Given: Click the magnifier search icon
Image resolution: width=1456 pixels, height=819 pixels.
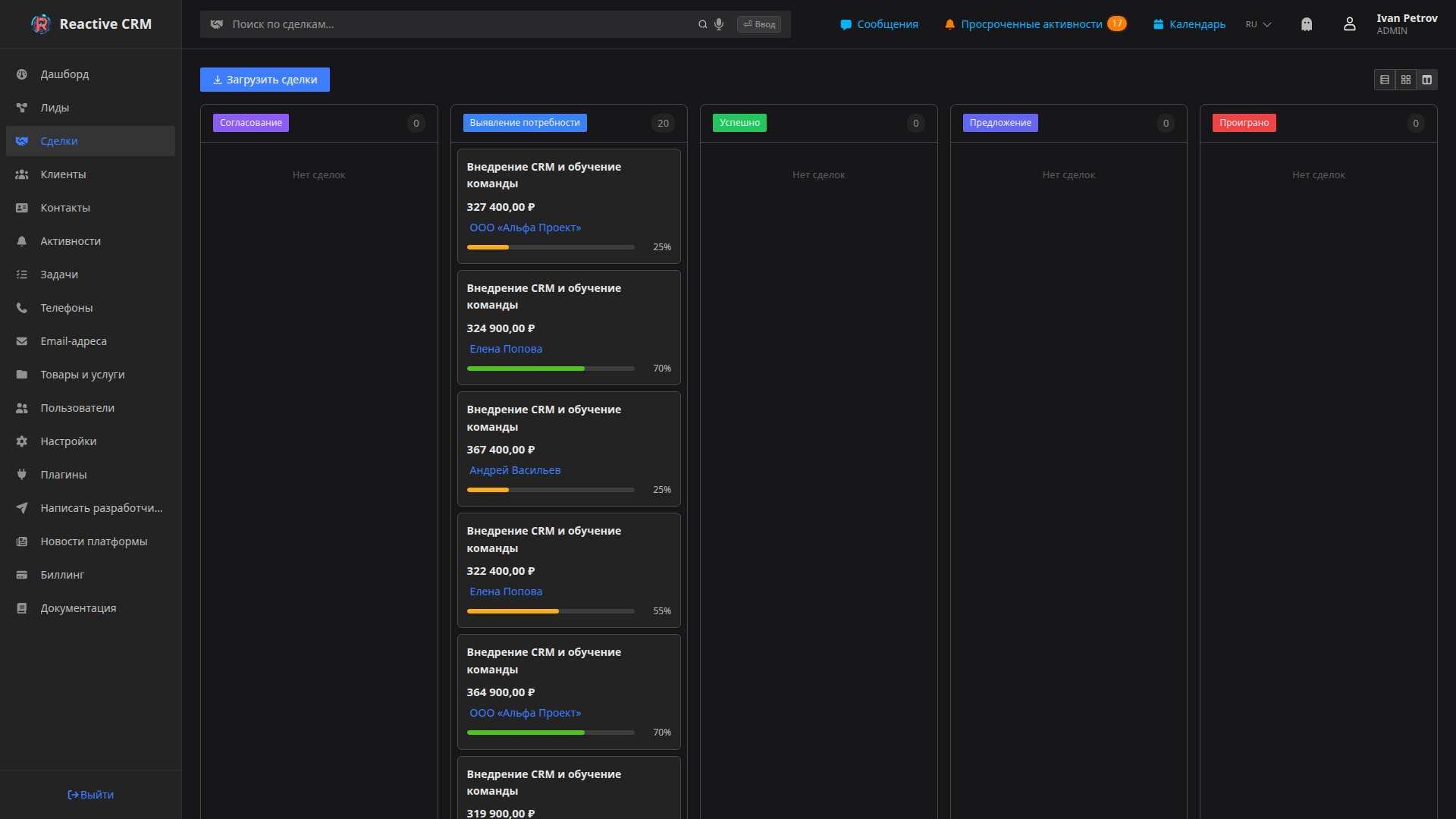Looking at the screenshot, I should [x=703, y=24].
